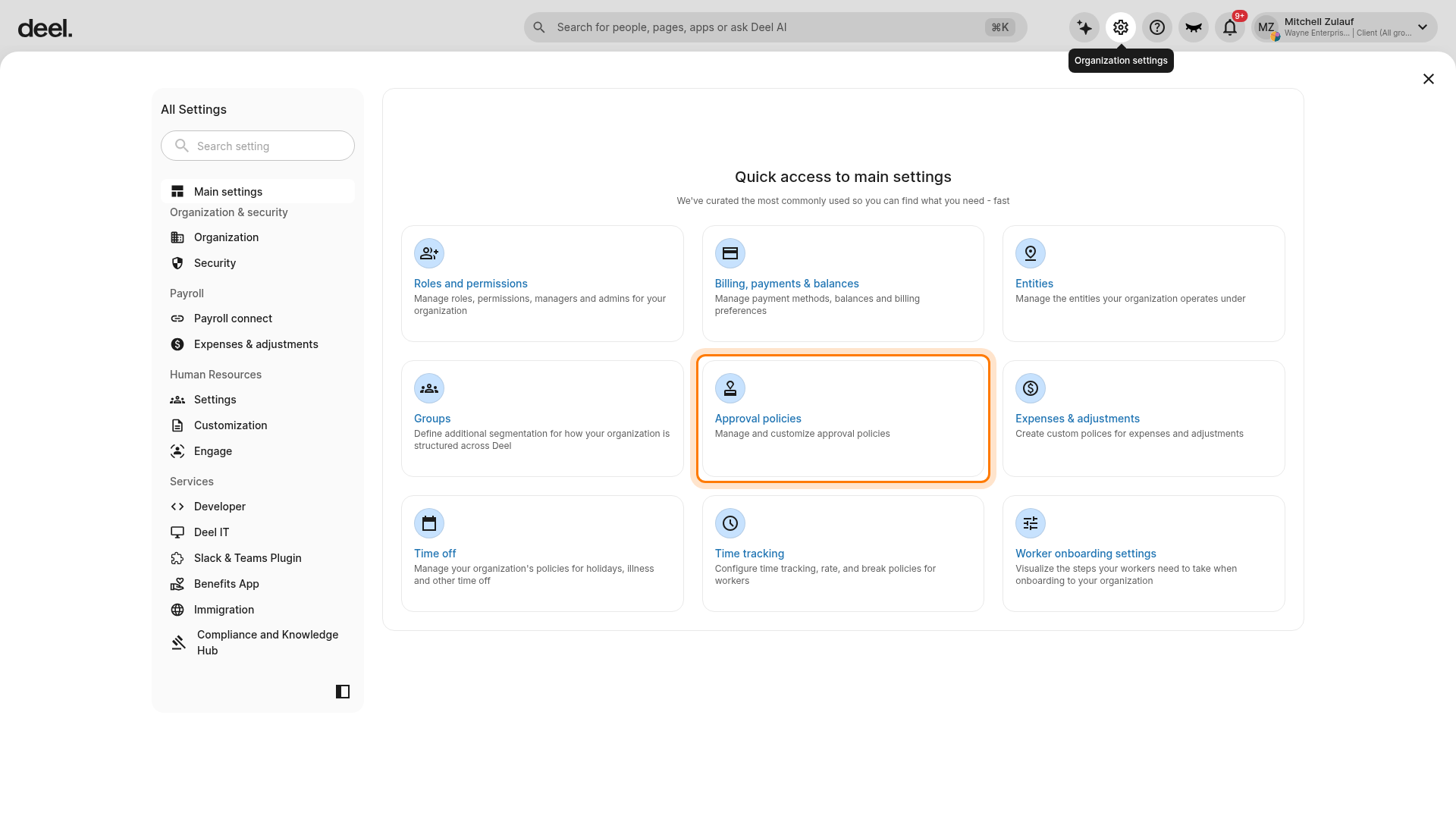Close the settings panel with X
The height and width of the screenshot is (819, 1456).
pos(1429,79)
